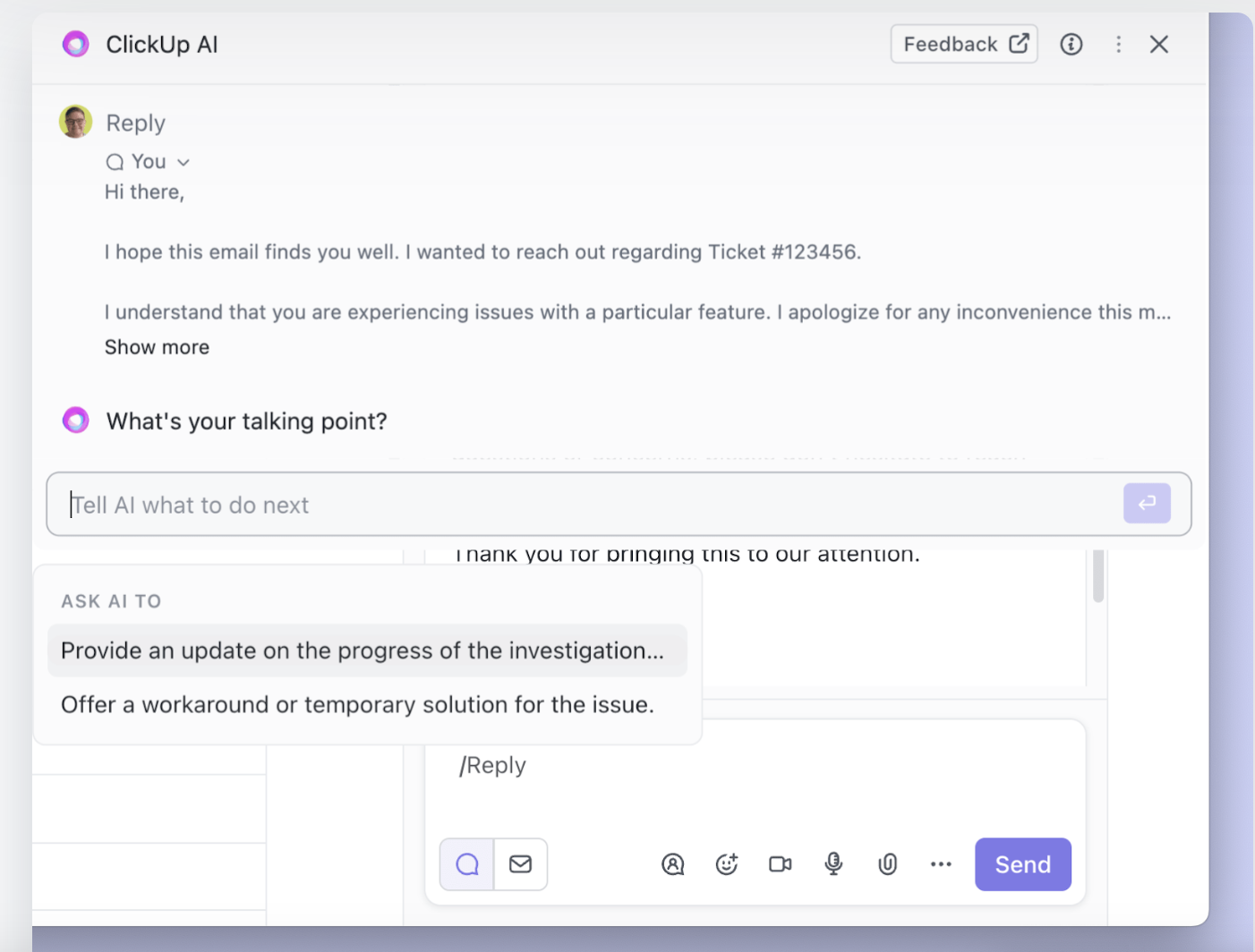The image size is (1255, 952).
Task: Click the ClickUp AI logo icon in header
Action: [x=75, y=44]
